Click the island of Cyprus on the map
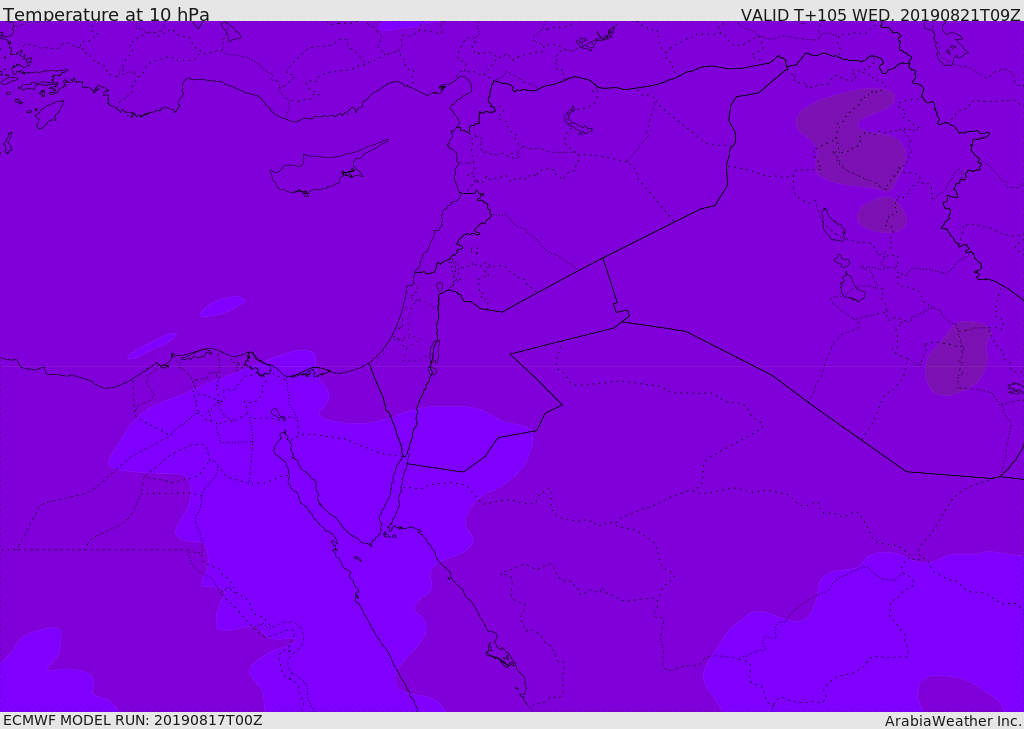The image size is (1024, 729). (327, 169)
